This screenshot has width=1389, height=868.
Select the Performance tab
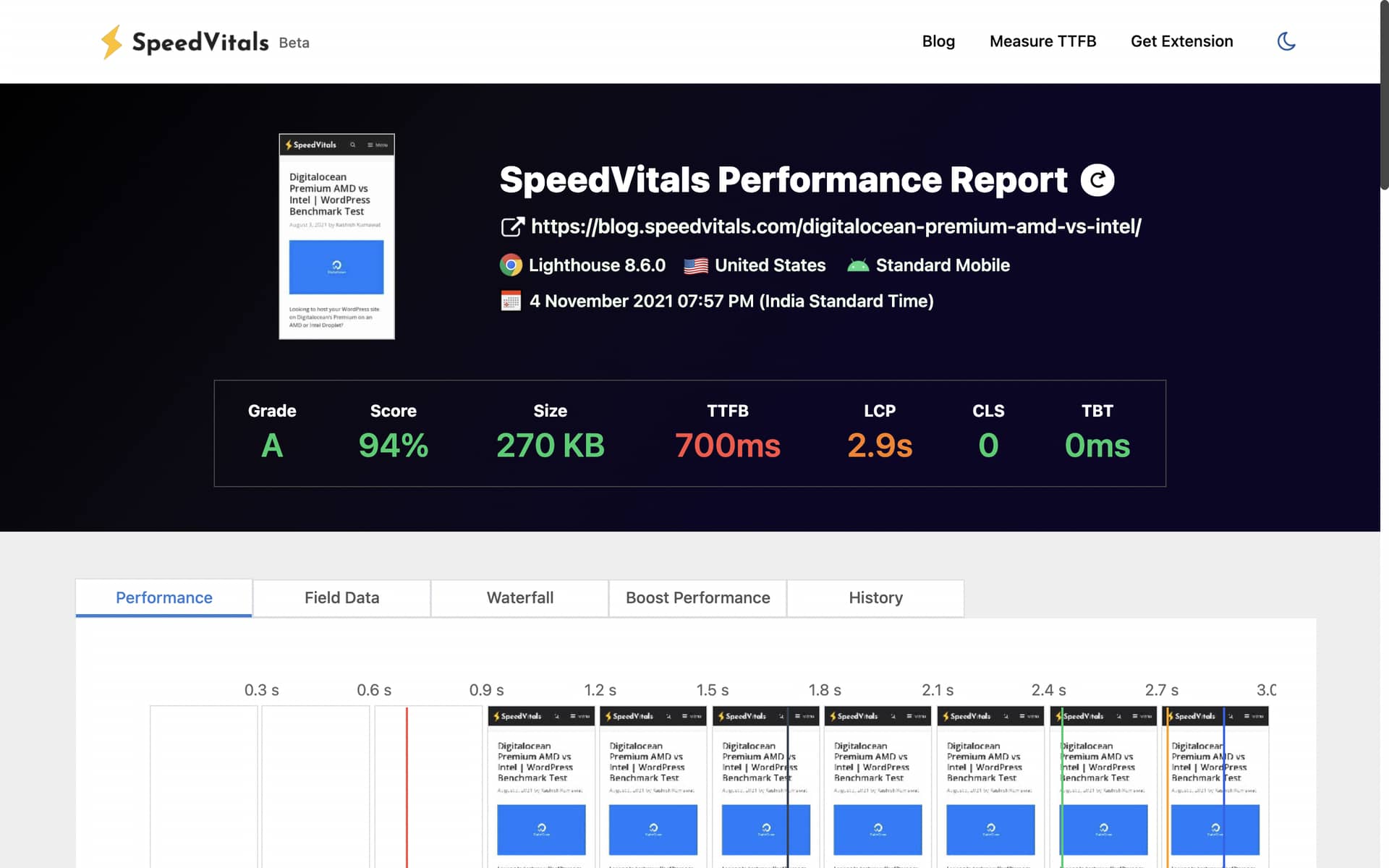tap(164, 597)
